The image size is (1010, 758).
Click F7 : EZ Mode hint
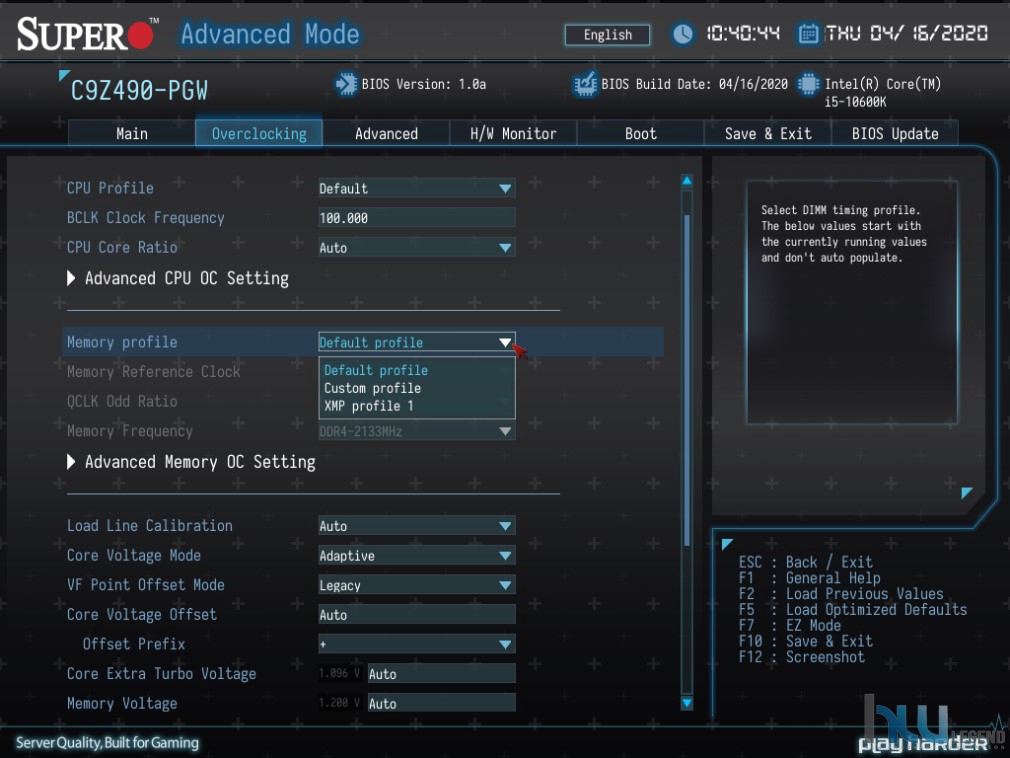pos(790,625)
